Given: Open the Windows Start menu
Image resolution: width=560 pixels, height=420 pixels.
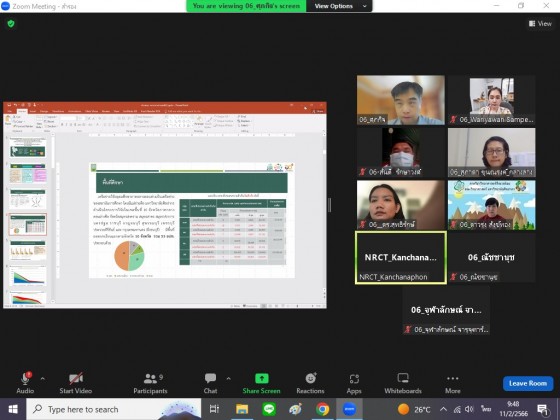Looking at the screenshot, I should coord(13,409).
